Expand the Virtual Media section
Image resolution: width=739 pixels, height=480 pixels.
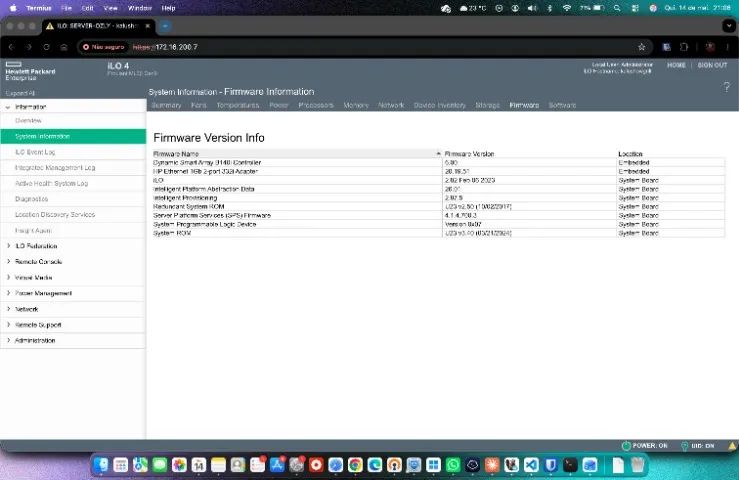point(8,277)
